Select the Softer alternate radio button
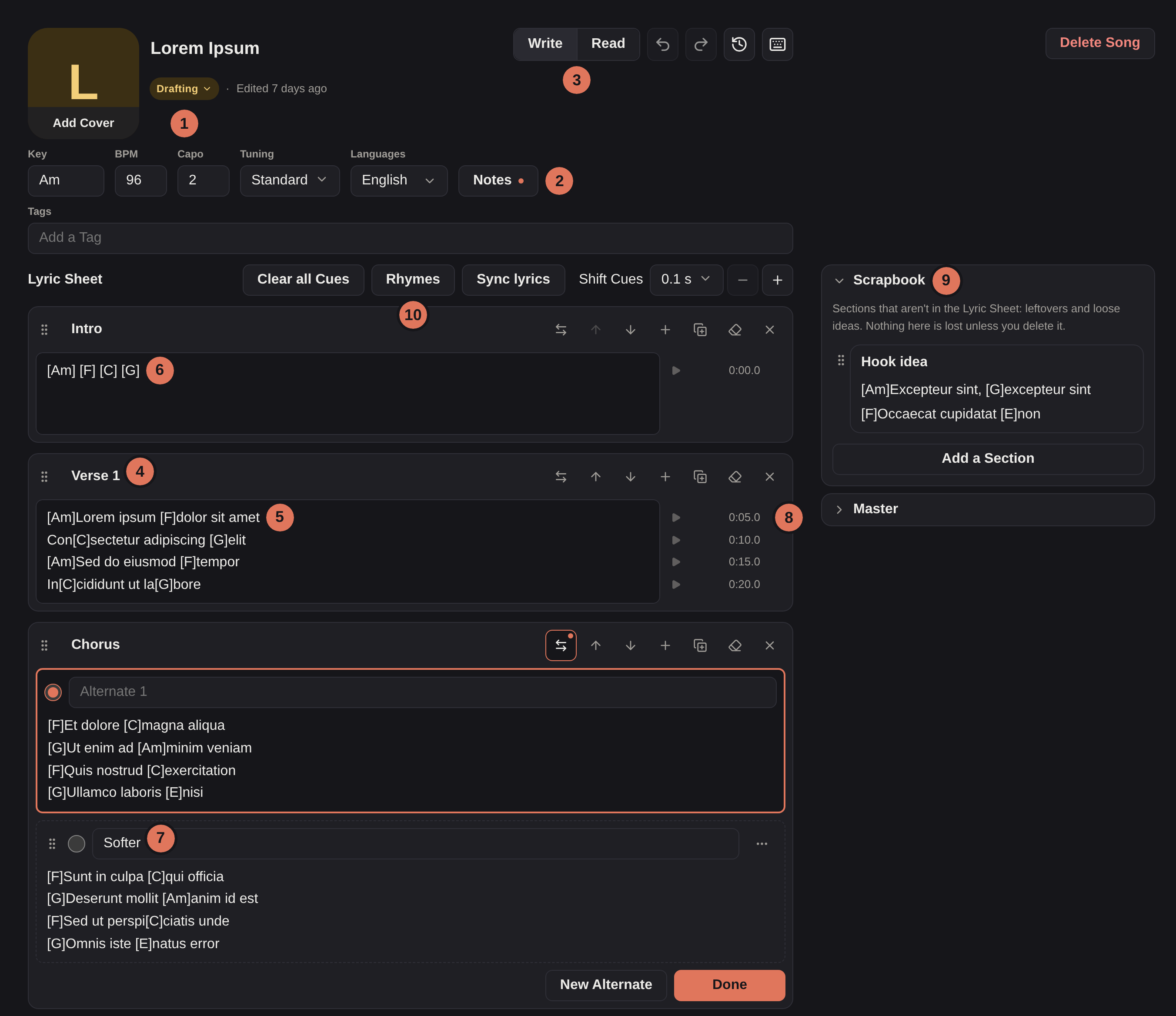The height and width of the screenshot is (1016, 1176). [x=77, y=843]
